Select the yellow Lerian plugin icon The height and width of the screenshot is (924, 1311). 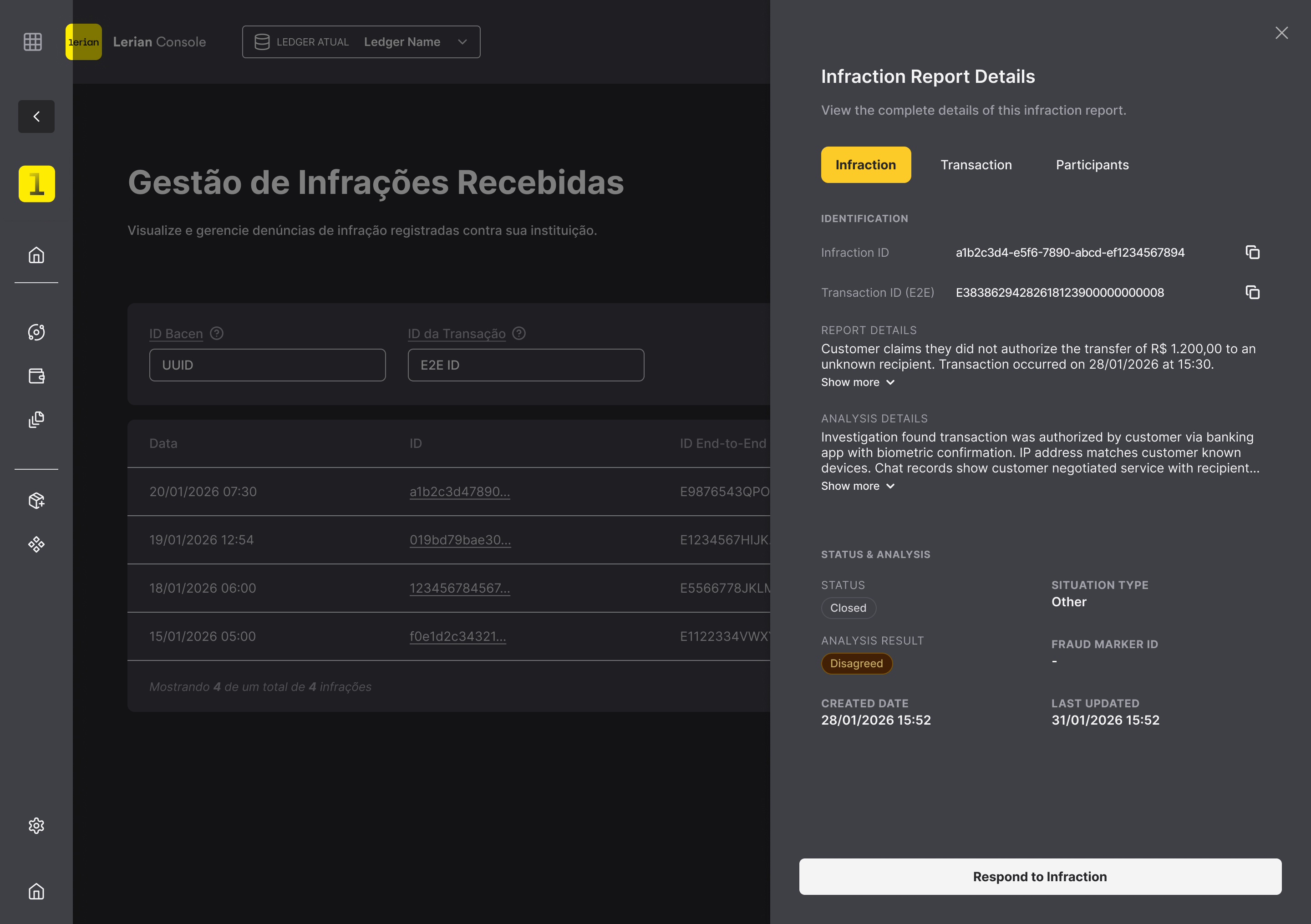pyautogui.click(x=36, y=184)
